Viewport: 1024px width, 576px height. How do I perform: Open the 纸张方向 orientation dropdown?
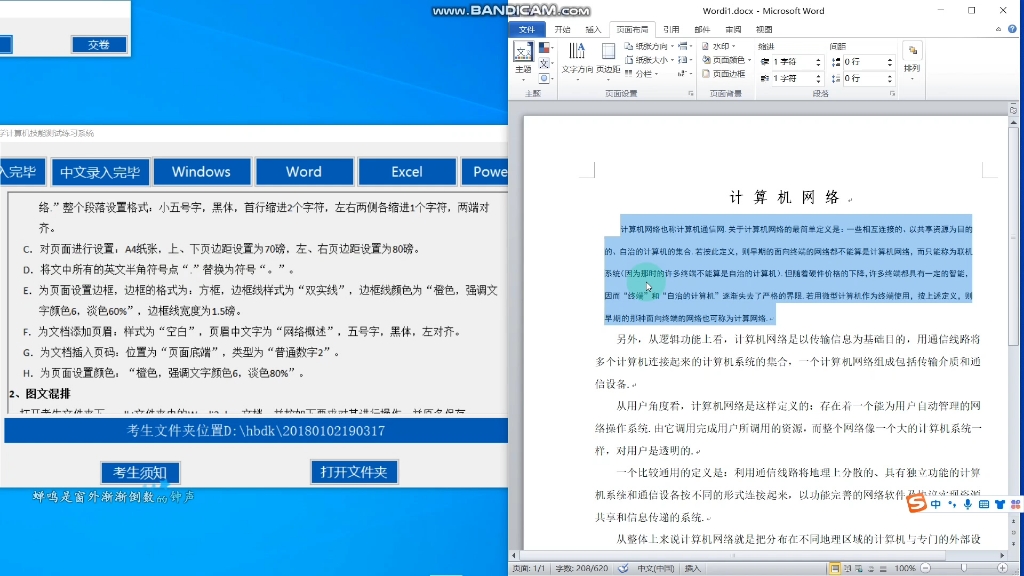[x=653, y=48]
